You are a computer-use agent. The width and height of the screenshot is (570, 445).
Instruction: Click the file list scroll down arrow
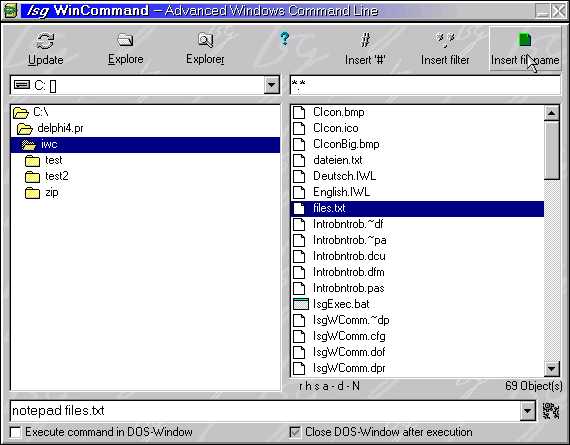point(551,369)
